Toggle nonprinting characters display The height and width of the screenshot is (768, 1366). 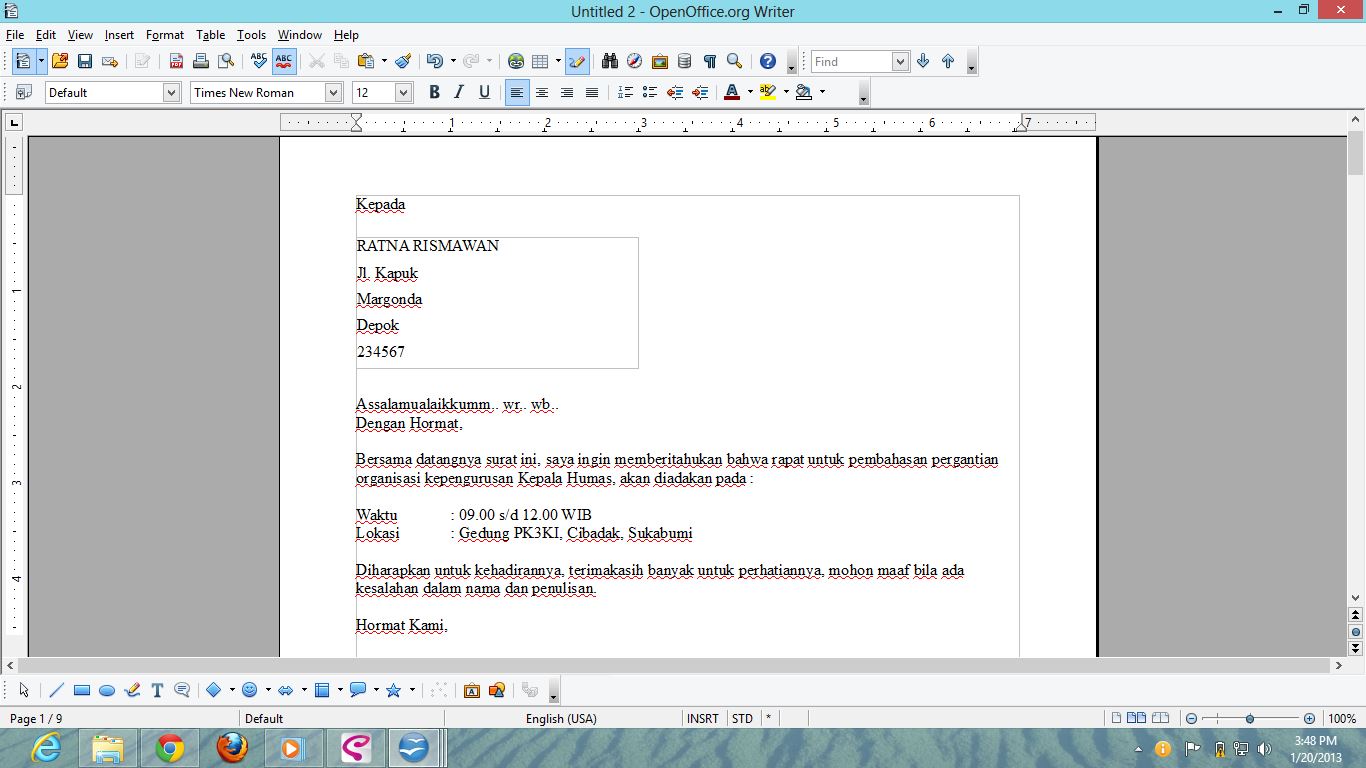coord(709,61)
